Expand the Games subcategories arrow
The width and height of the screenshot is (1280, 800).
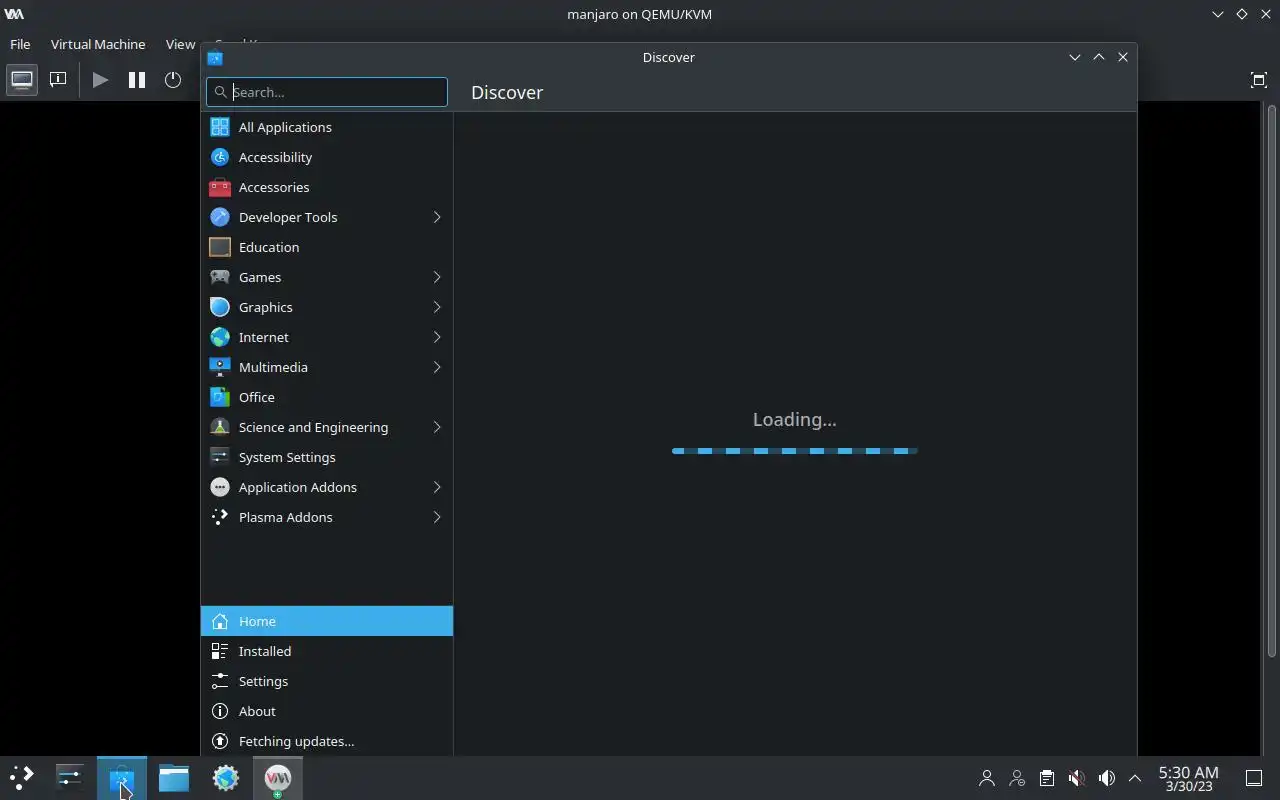point(437,277)
